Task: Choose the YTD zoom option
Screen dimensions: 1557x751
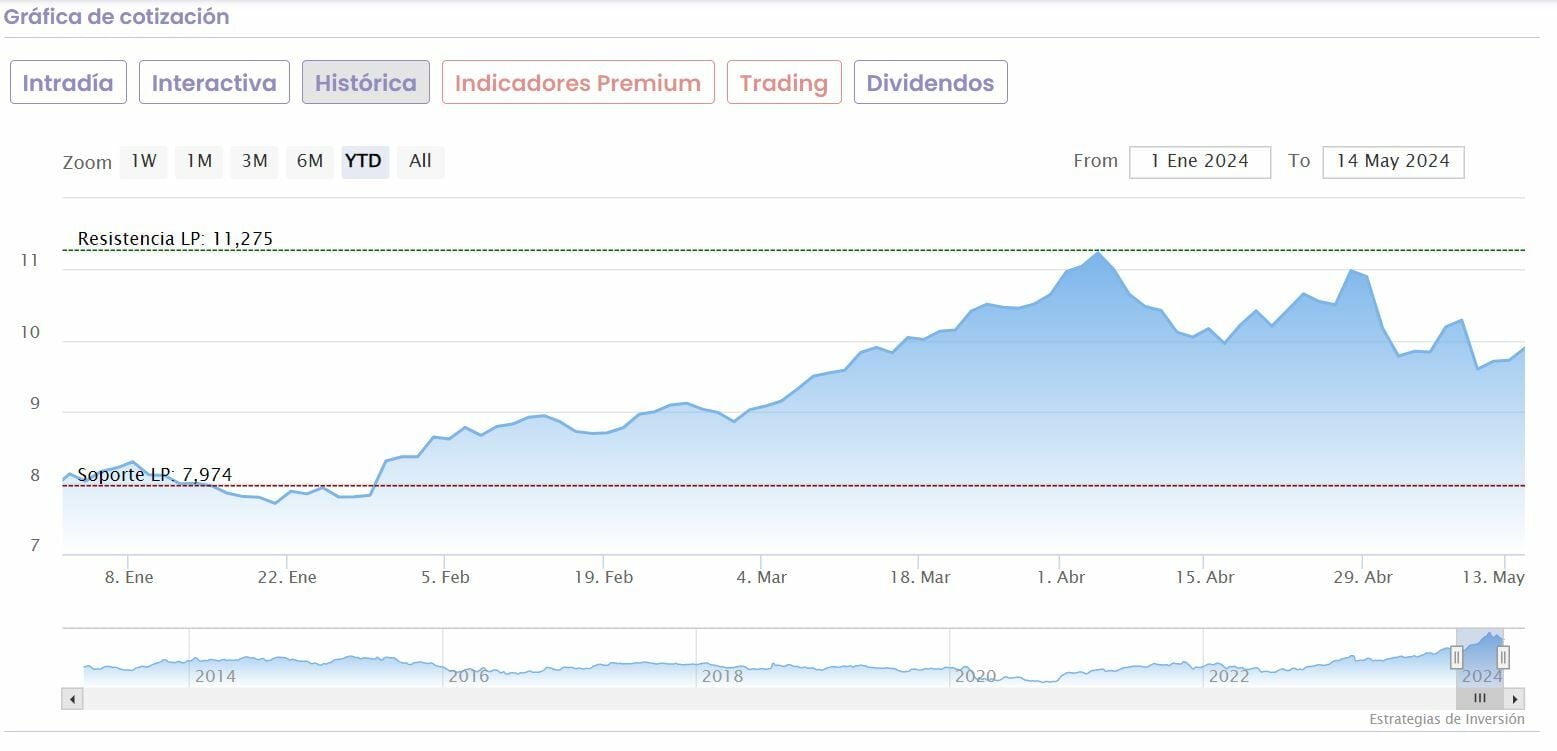Action: click(x=364, y=161)
